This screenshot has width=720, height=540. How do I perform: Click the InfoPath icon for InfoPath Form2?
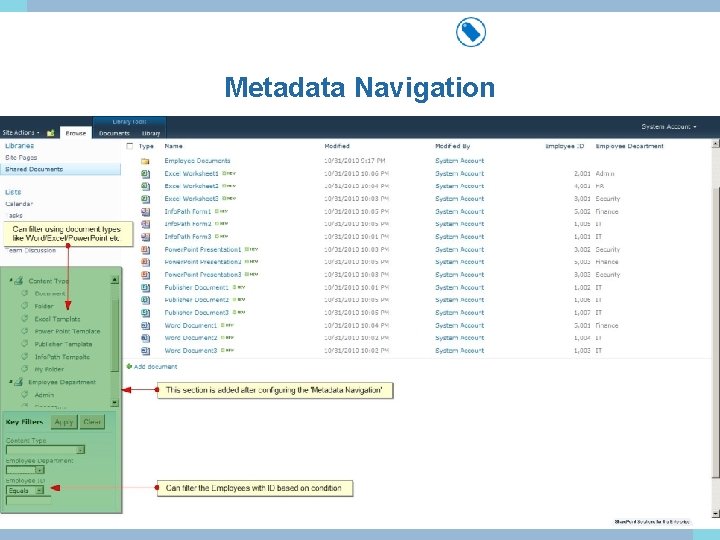point(146,225)
